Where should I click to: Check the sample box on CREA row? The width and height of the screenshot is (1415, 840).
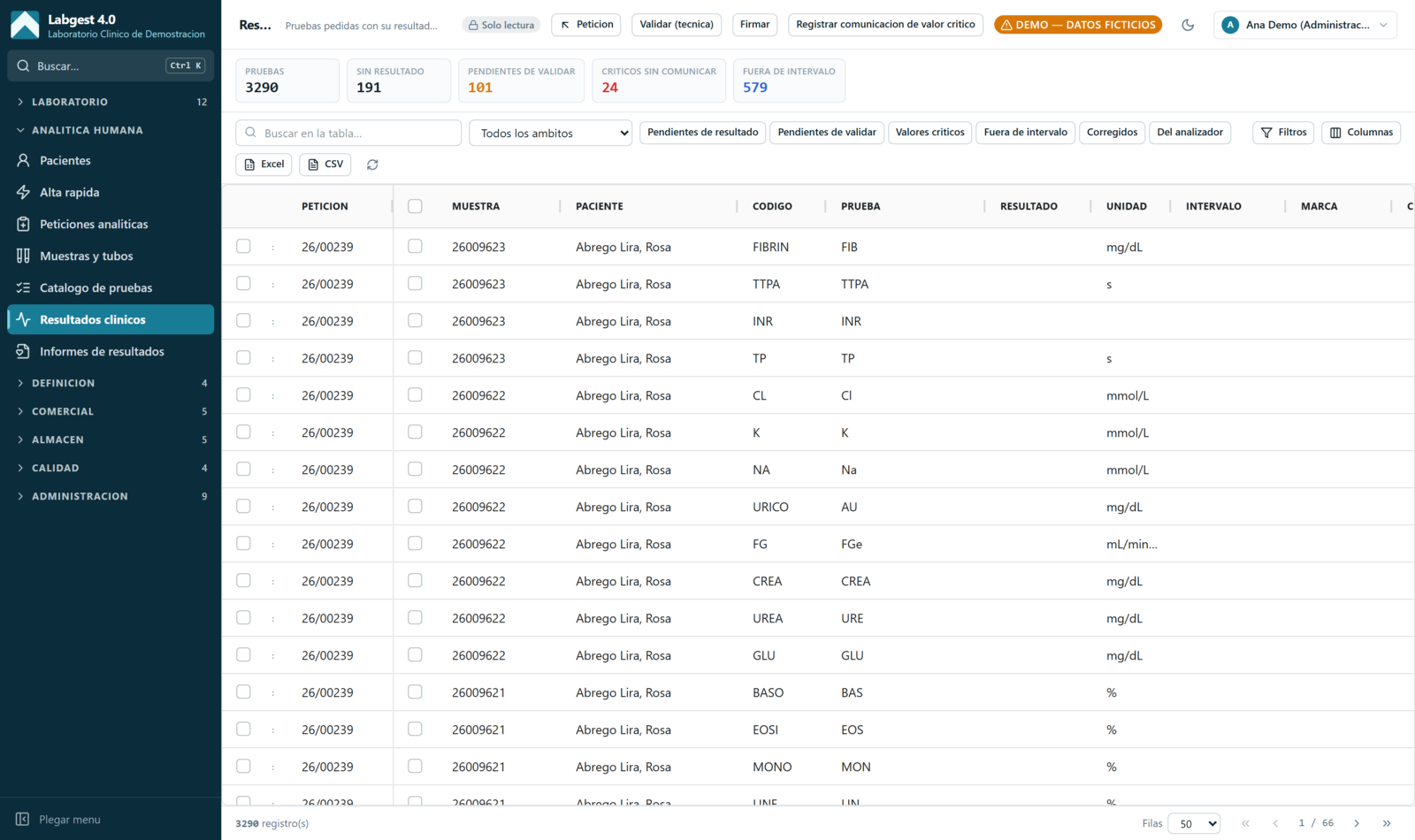[x=415, y=581]
